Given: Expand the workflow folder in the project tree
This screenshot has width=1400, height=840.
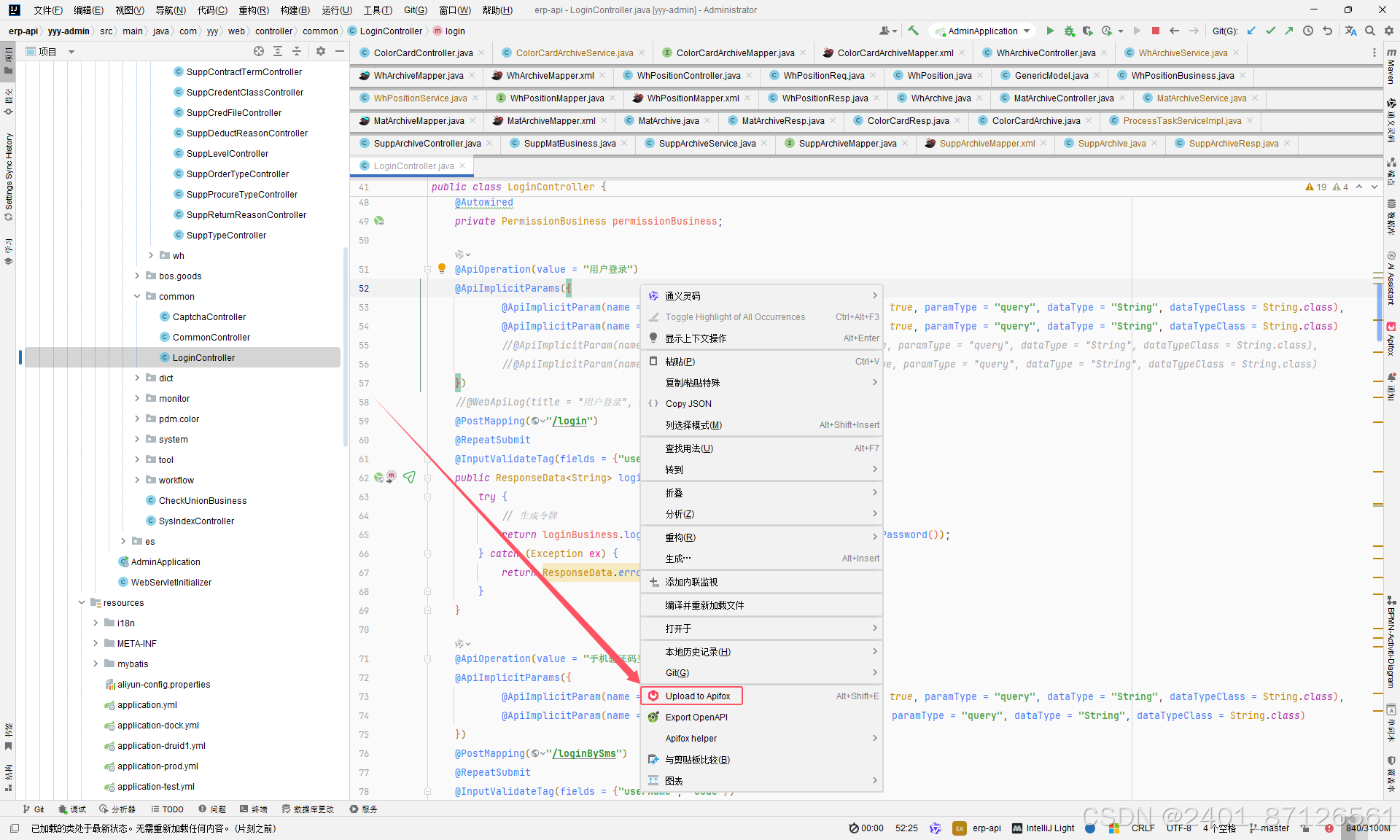Looking at the screenshot, I should point(137,480).
